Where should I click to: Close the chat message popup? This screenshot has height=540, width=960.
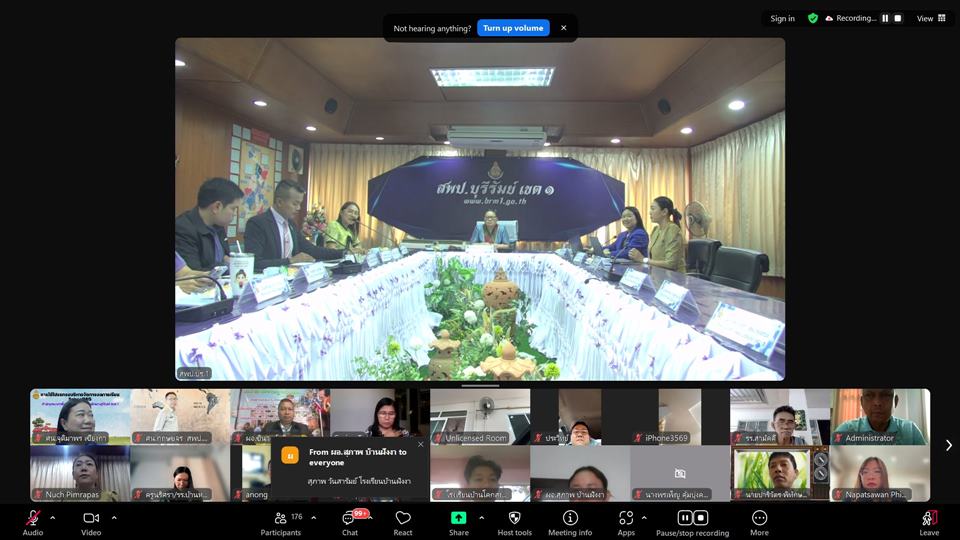coord(421,444)
